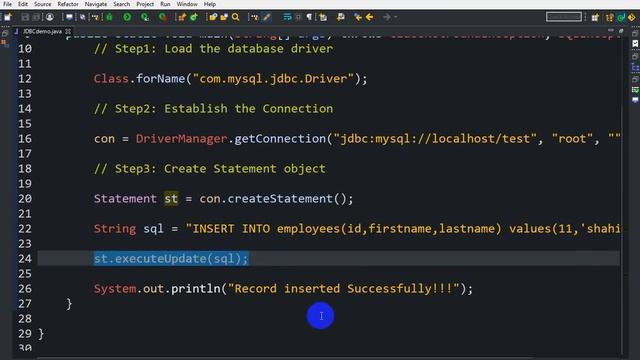640x360 pixels.
Task: Open the Refactor menu
Action: pyautogui.click(x=68, y=4)
